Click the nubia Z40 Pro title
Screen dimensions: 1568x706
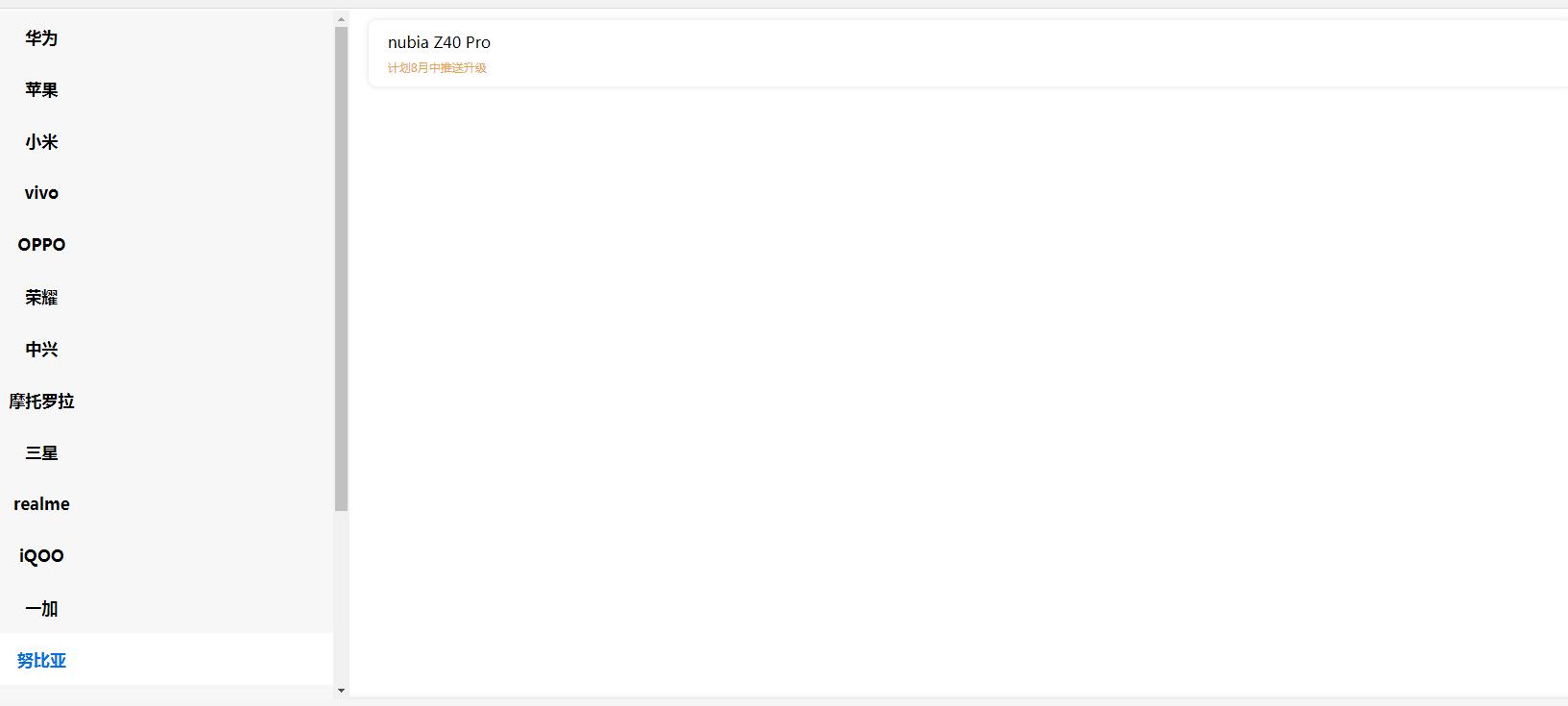pyautogui.click(x=439, y=42)
